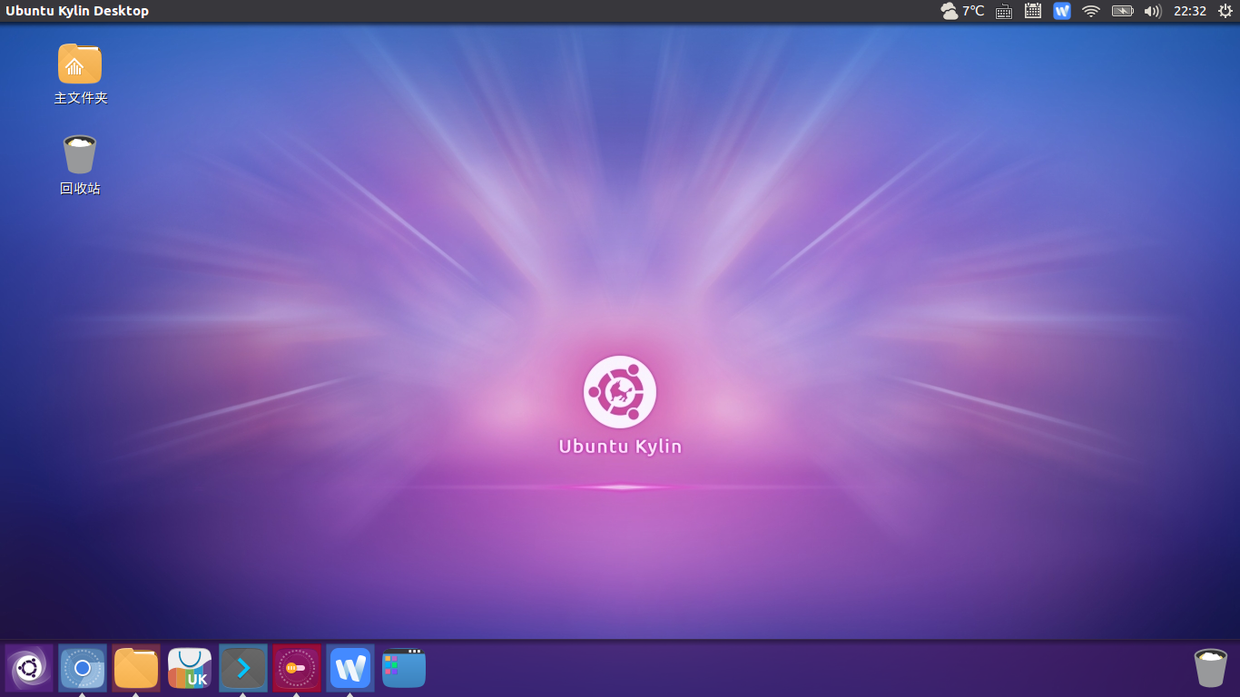Image resolution: width=1240 pixels, height=697 pixels.
Task: Open the UK software center icon
Action: (x=189, y=668)
